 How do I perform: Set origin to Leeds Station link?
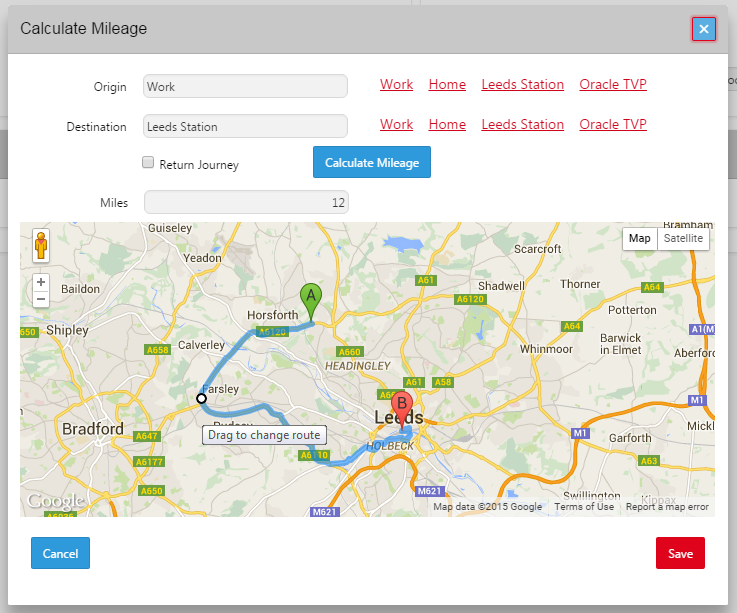coord(522,85)
